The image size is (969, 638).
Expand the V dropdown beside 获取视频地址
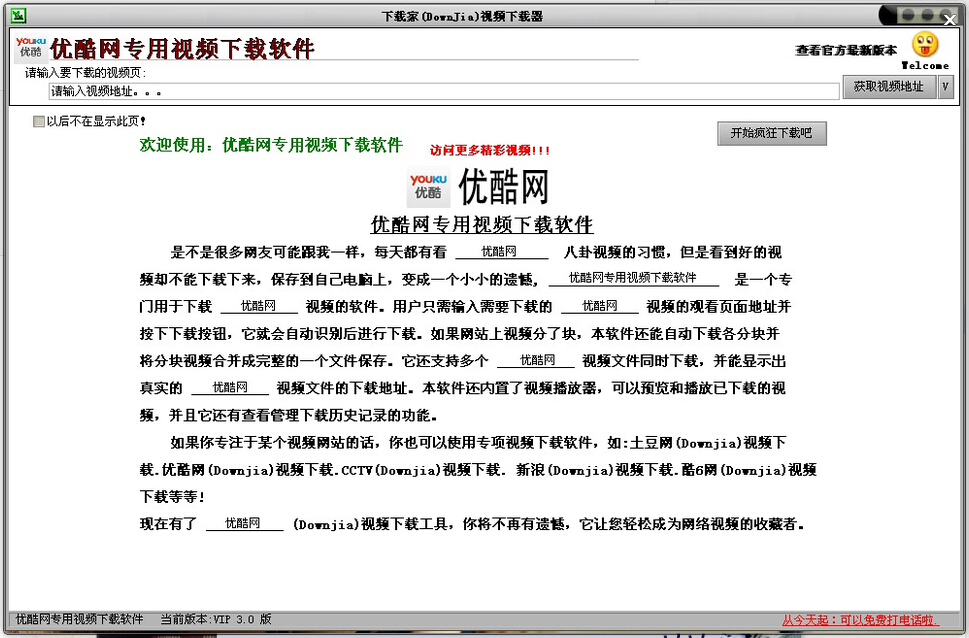[945, 88]
